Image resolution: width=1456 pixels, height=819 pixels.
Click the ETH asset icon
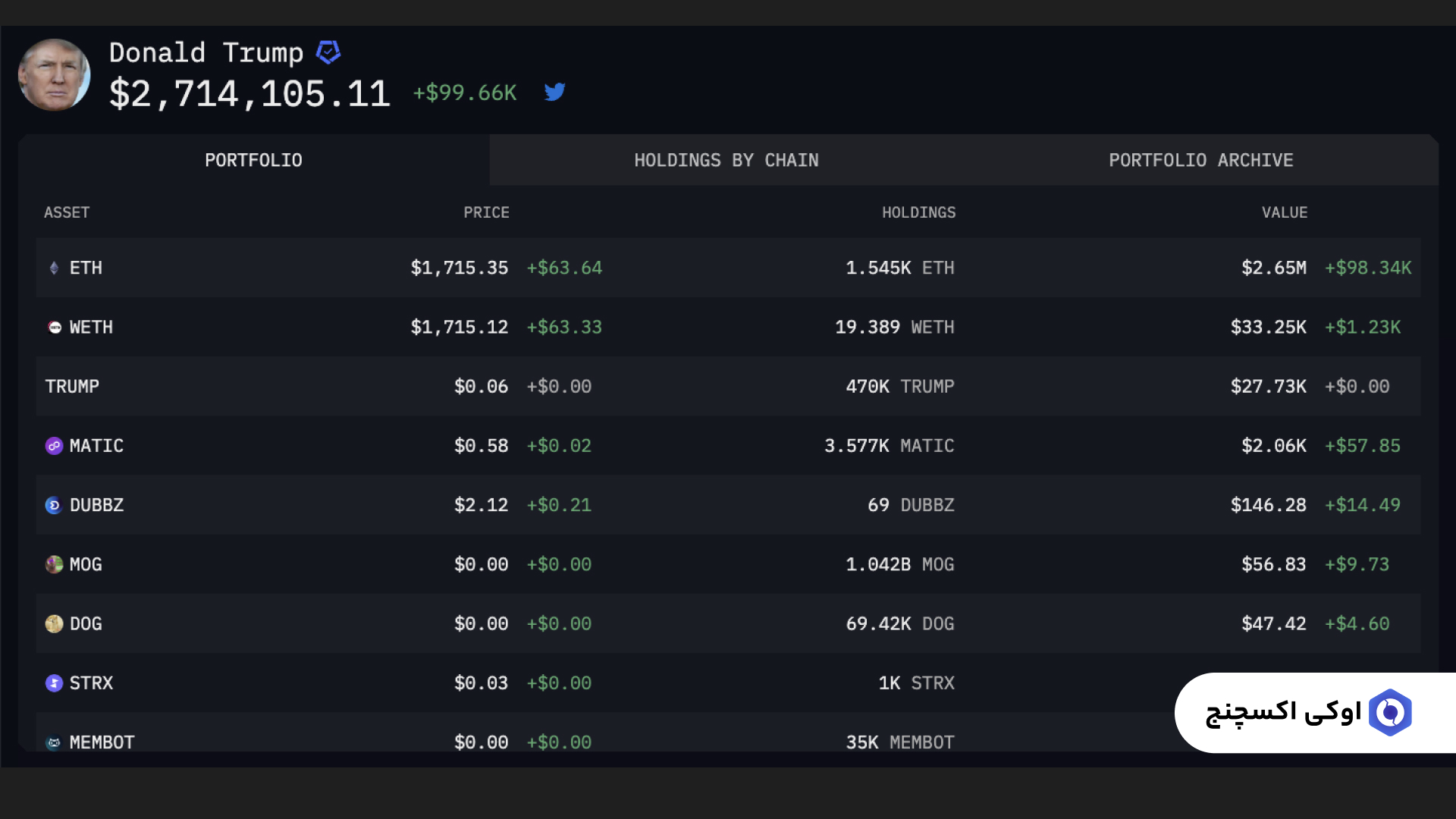pos(54,268)
